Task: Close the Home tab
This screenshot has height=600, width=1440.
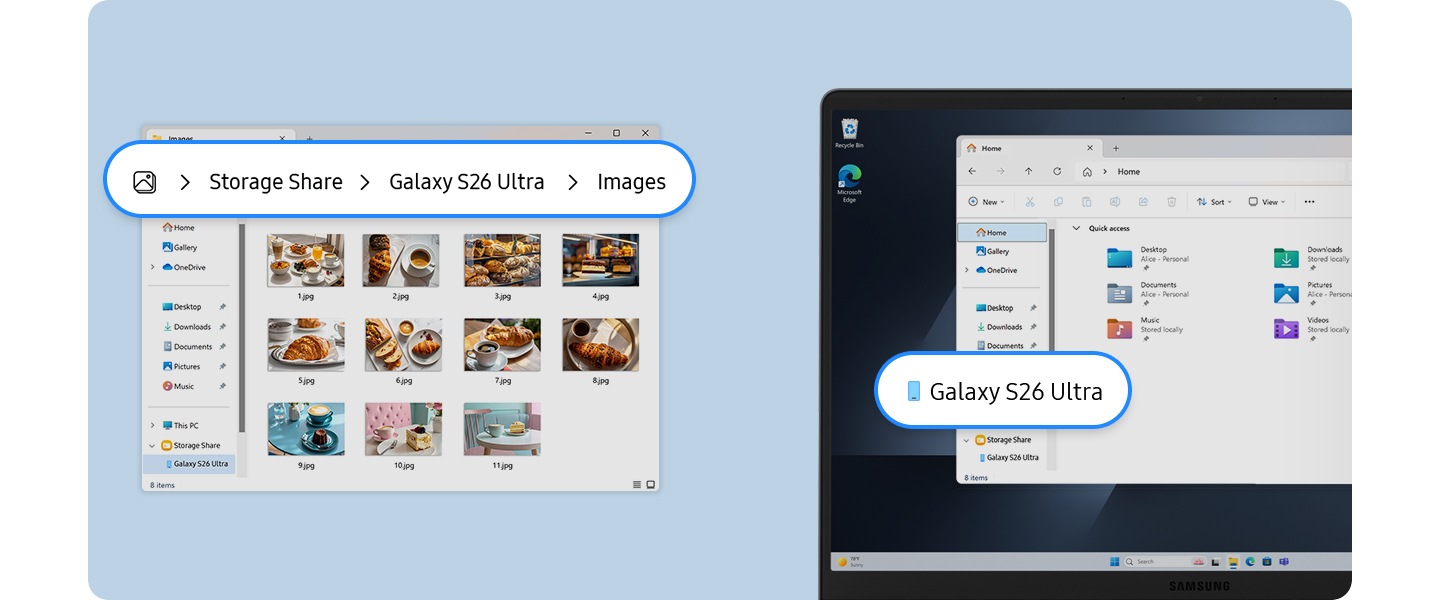Action: click(1092, 148)
